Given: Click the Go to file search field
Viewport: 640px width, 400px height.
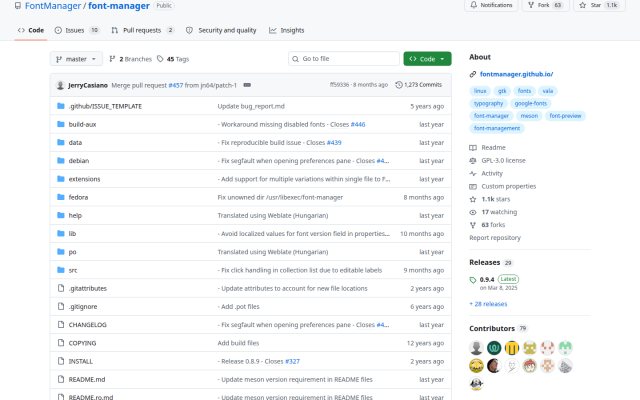Looking at the screenshot, I should pos(344,59).
